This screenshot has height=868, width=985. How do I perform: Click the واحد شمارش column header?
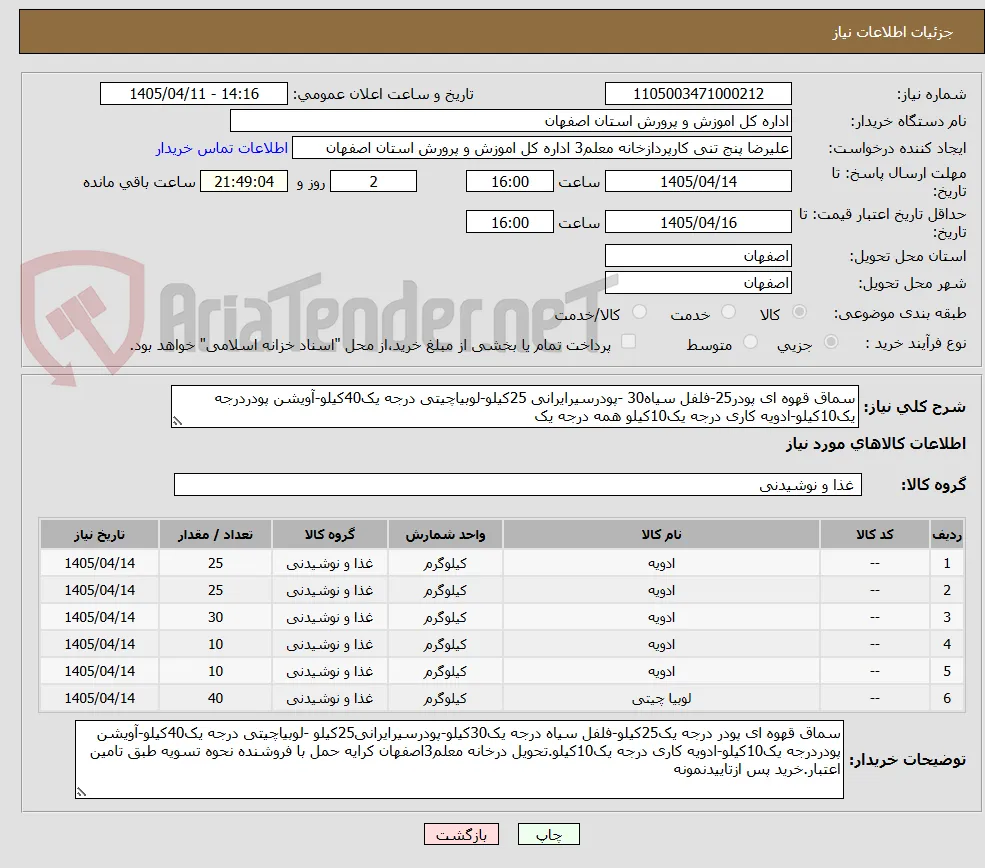click(x=445, y=534)
